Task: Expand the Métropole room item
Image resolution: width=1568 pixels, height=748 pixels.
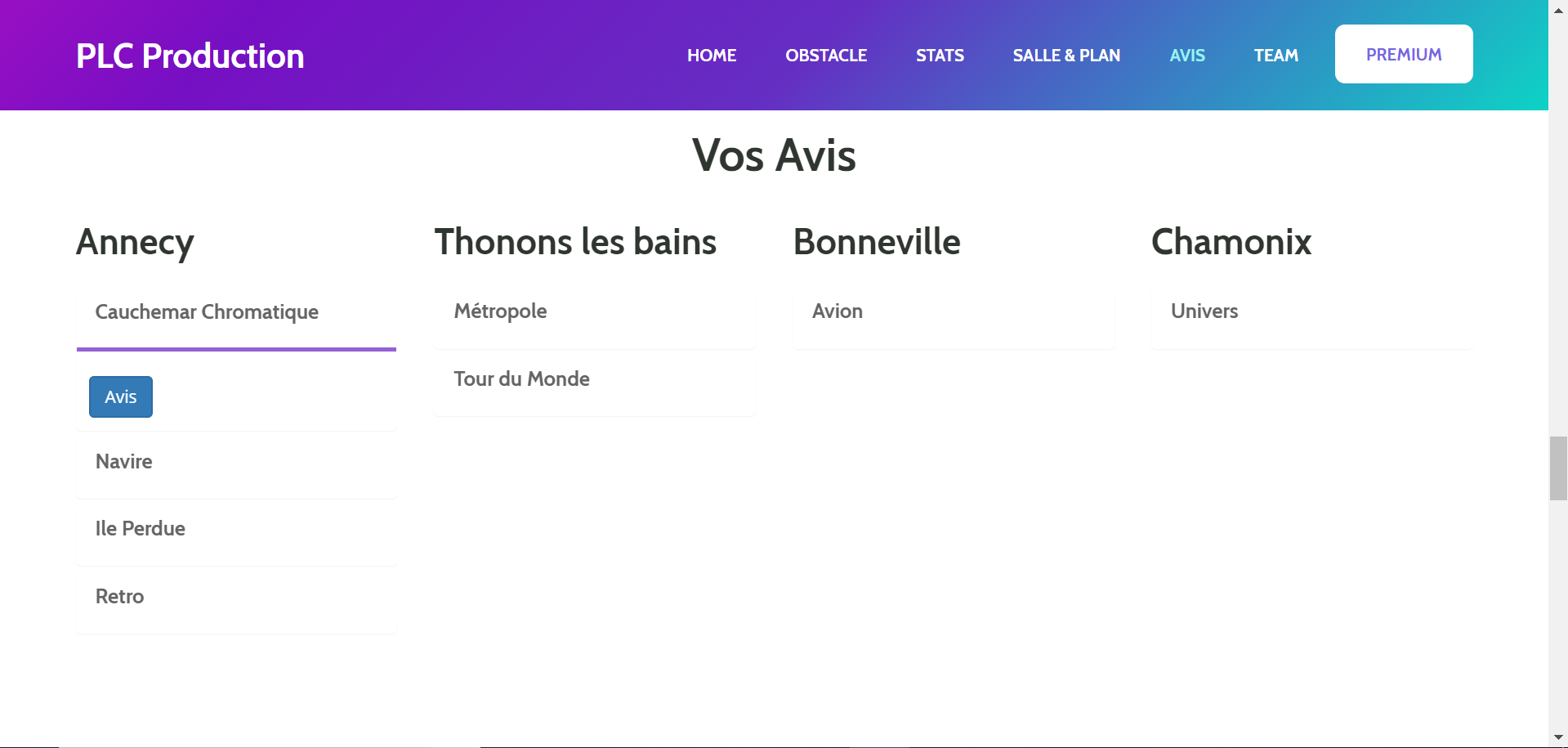Action: [x=595, y=311]
